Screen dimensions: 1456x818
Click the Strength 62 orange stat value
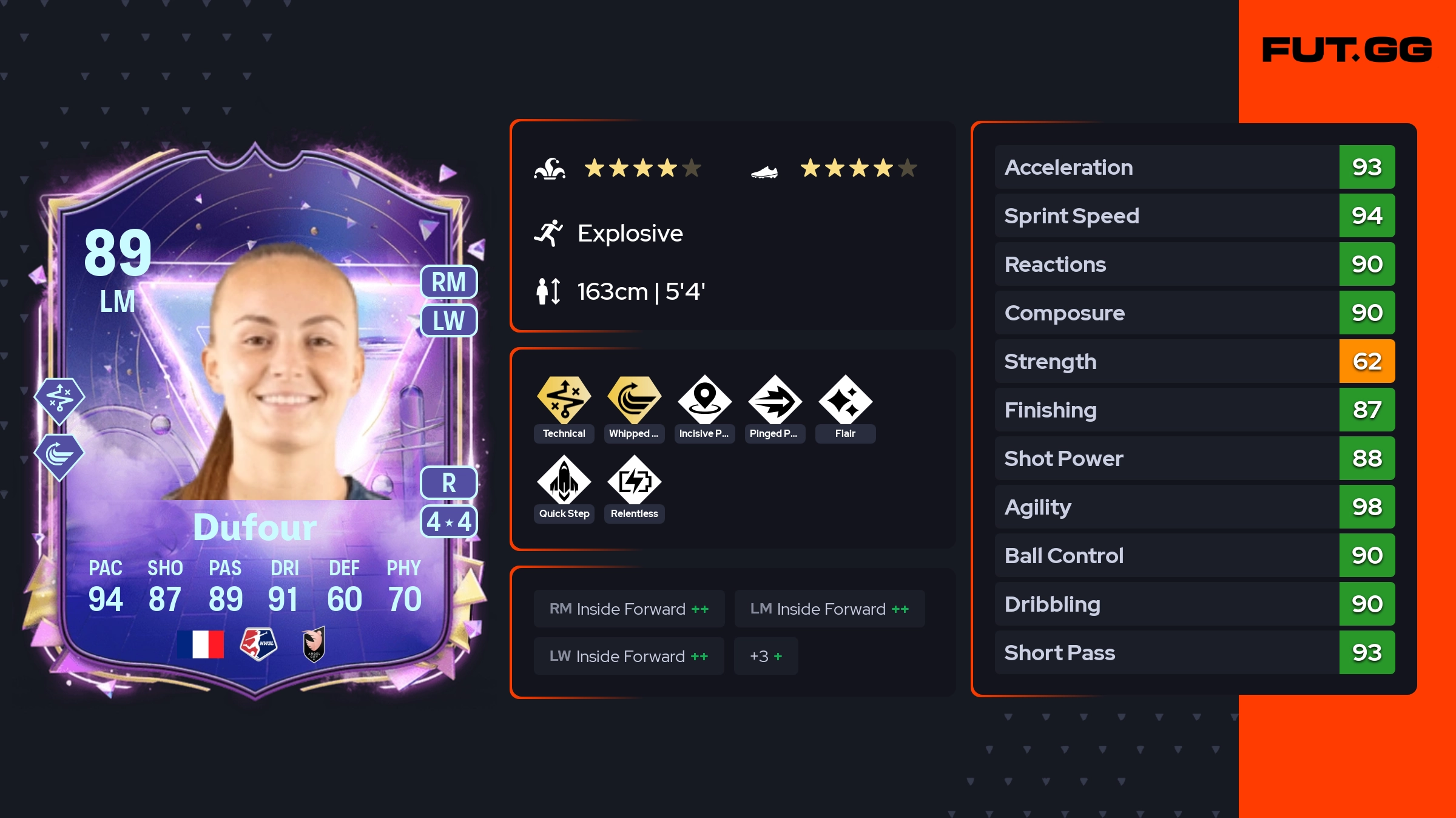pyautogui.click(x=1367, y=361)
